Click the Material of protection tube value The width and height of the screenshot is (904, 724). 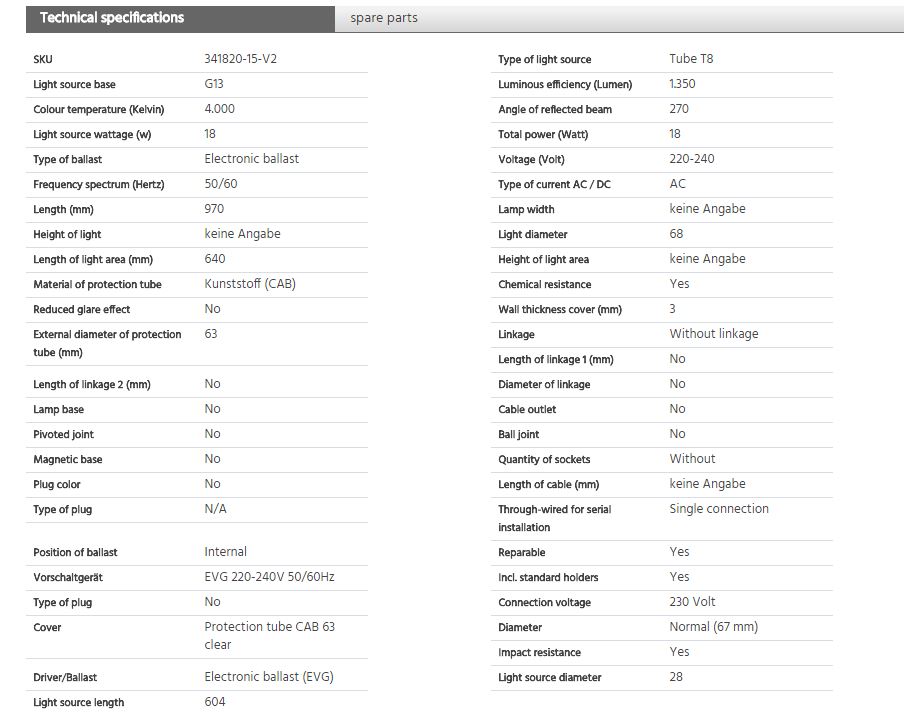(x=250, y=284)
